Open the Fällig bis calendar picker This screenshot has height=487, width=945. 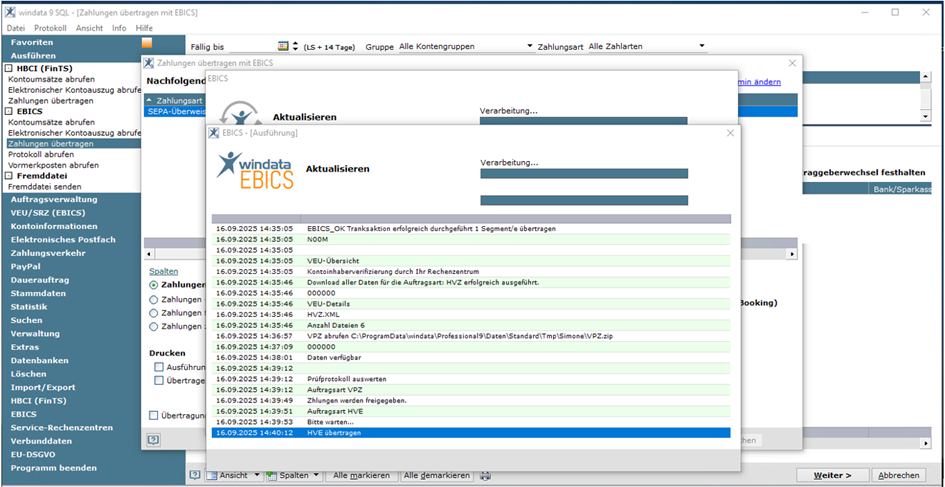[x=282, y=46]
